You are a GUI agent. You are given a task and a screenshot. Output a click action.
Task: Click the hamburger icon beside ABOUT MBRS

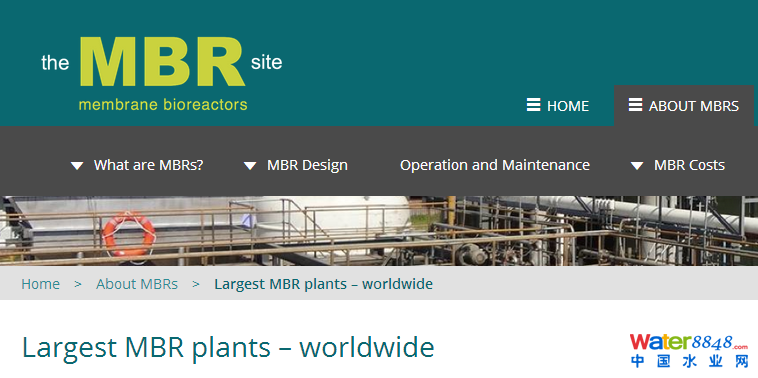click(x=635, y=105)
